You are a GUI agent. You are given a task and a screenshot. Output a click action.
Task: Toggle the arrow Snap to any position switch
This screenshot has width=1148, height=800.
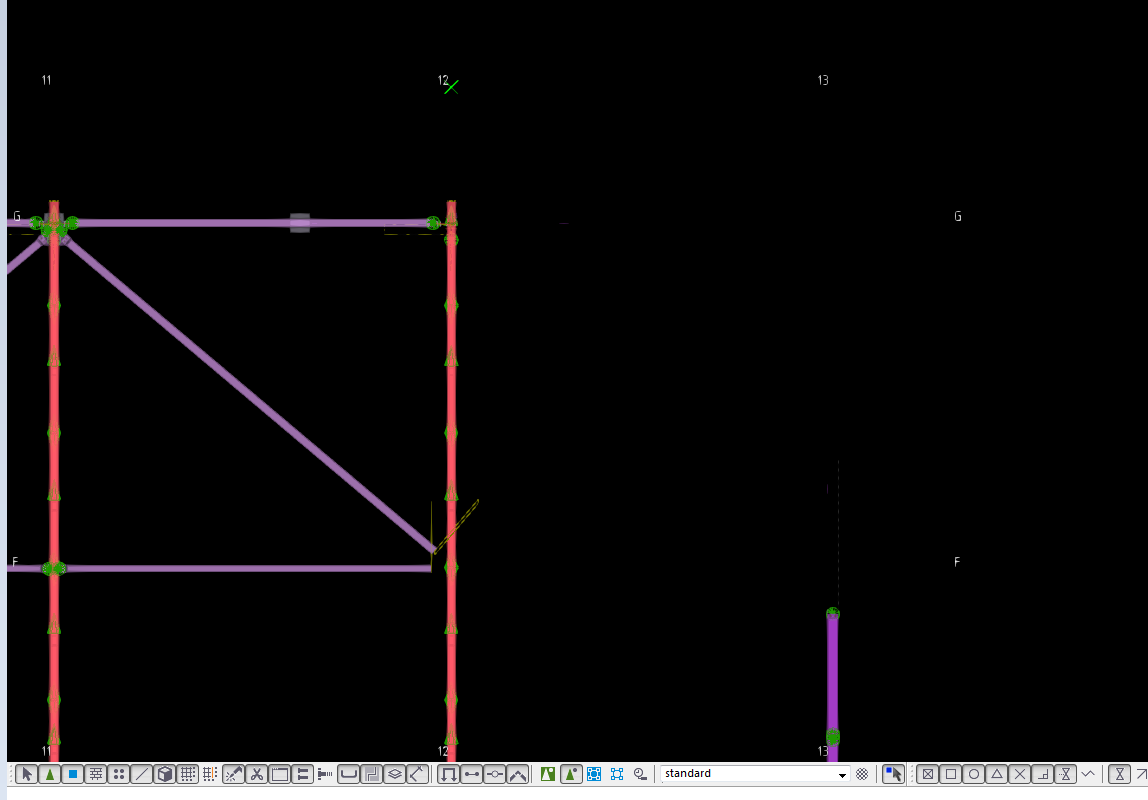(1141, 774)
